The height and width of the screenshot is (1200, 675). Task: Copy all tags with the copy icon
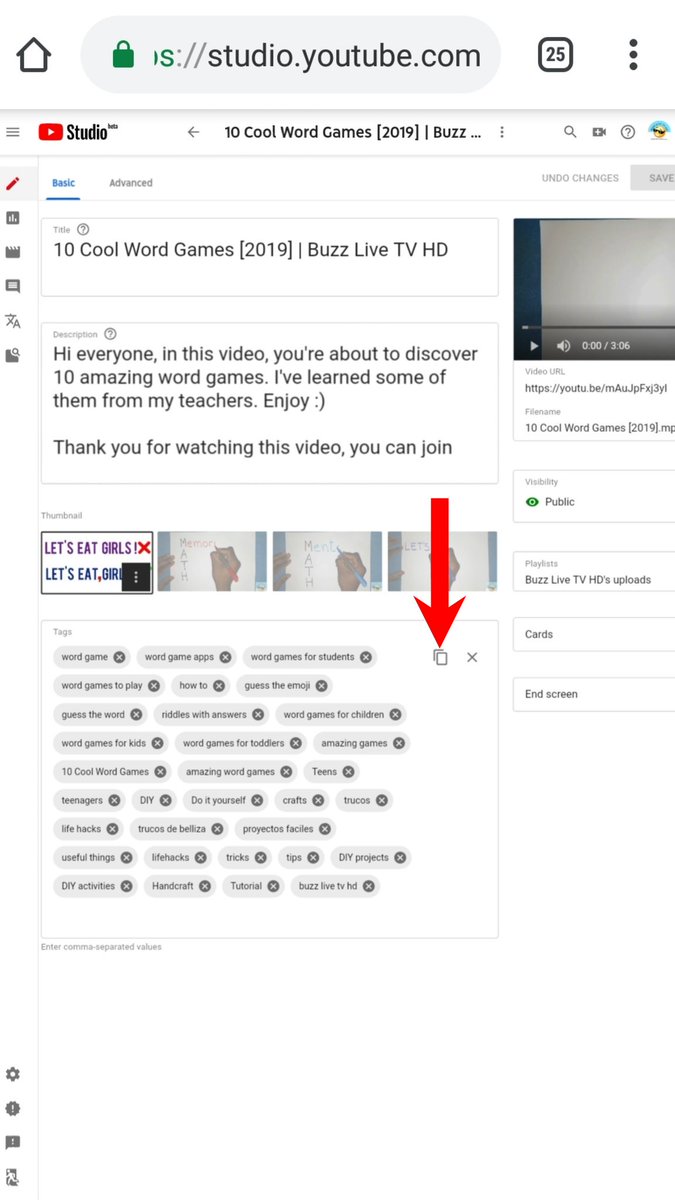pyautogui.click(x=440, y=657)
